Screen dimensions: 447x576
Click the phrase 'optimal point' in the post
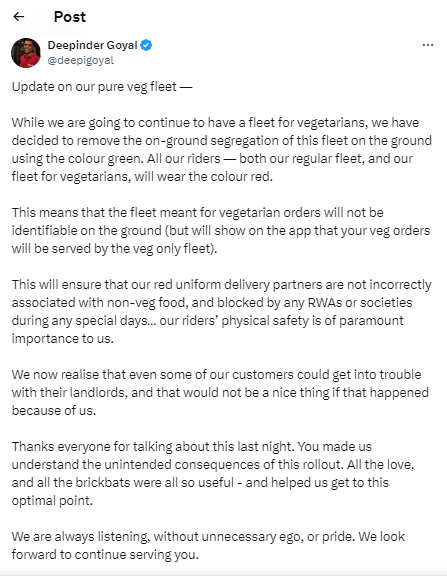coord(52,501)
